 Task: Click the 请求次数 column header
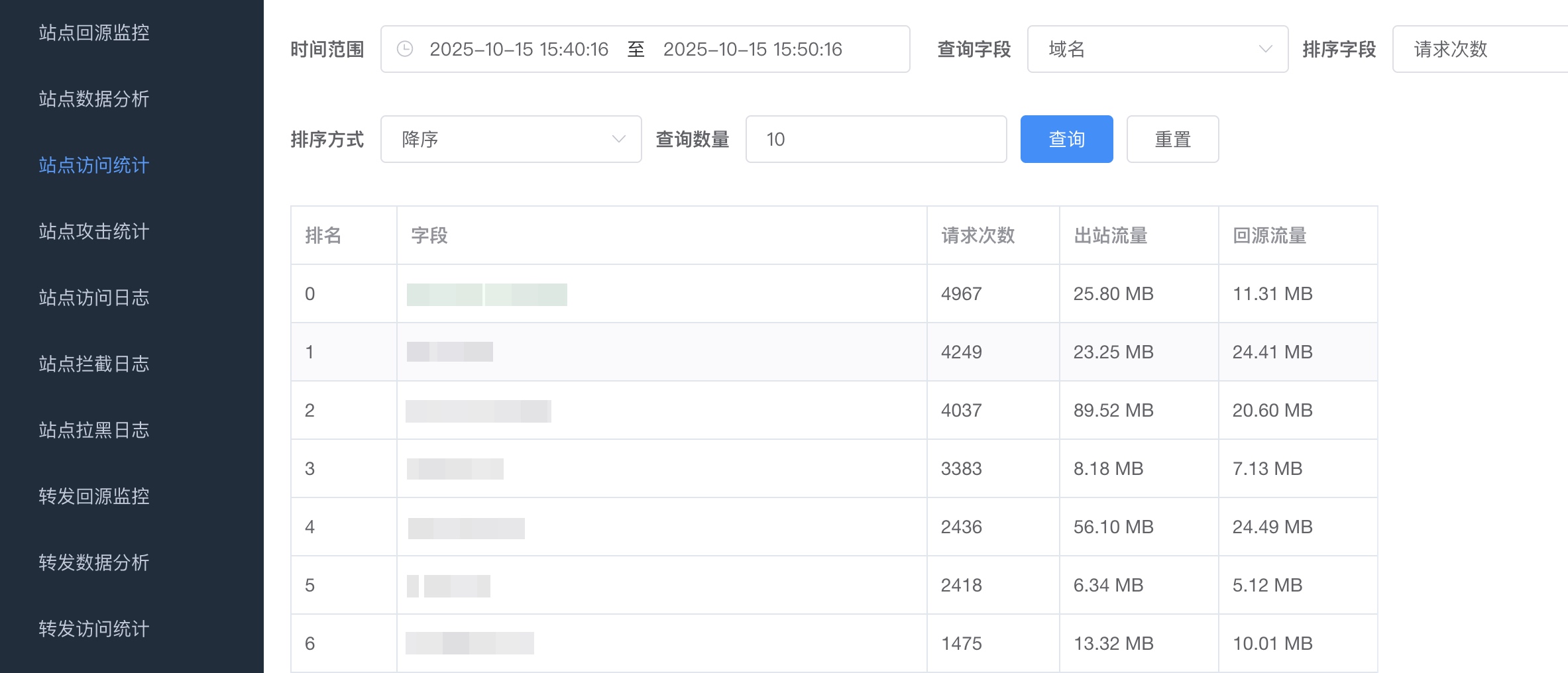(x=978, y=235)
